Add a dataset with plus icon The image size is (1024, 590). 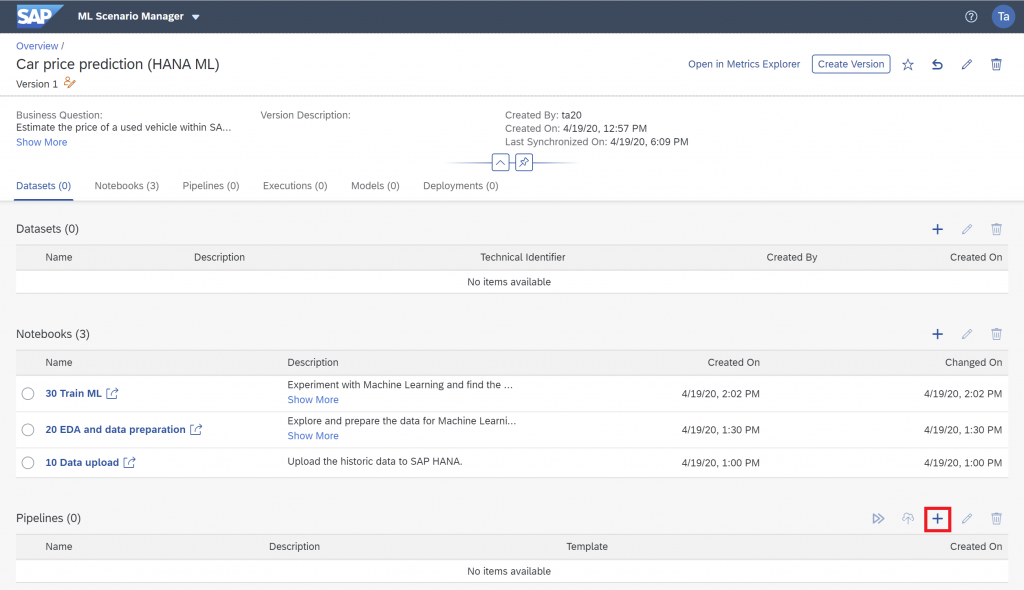click(937, 229)
